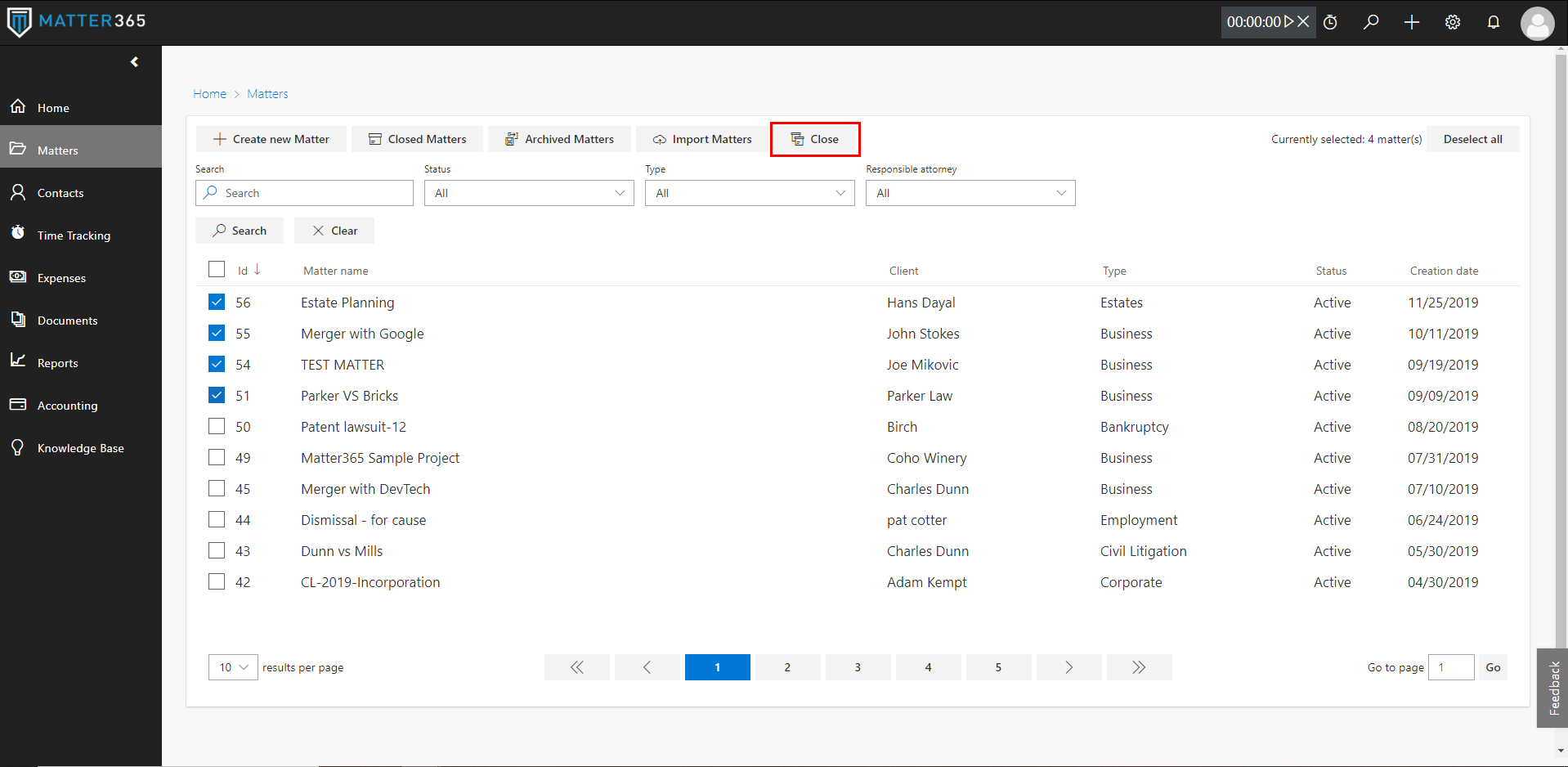
Task: Expand the Status filter dropdown
Action: pos(529,193)
